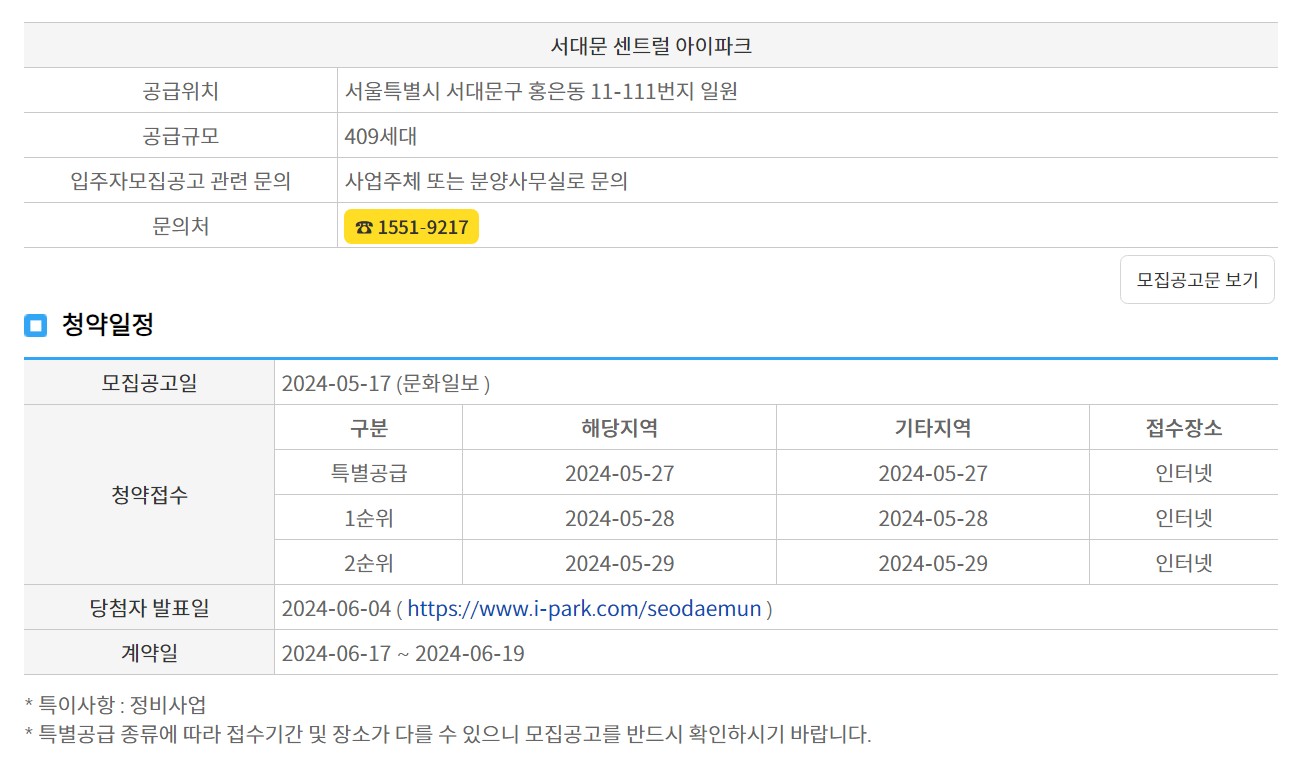Select the 2024-06-04 announcement date
Screen dimensions: 1298x777
point(337,608)
